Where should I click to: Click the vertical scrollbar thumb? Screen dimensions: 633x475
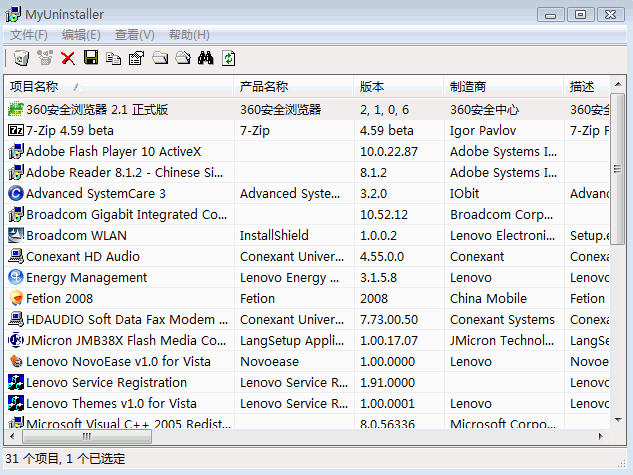618,169
